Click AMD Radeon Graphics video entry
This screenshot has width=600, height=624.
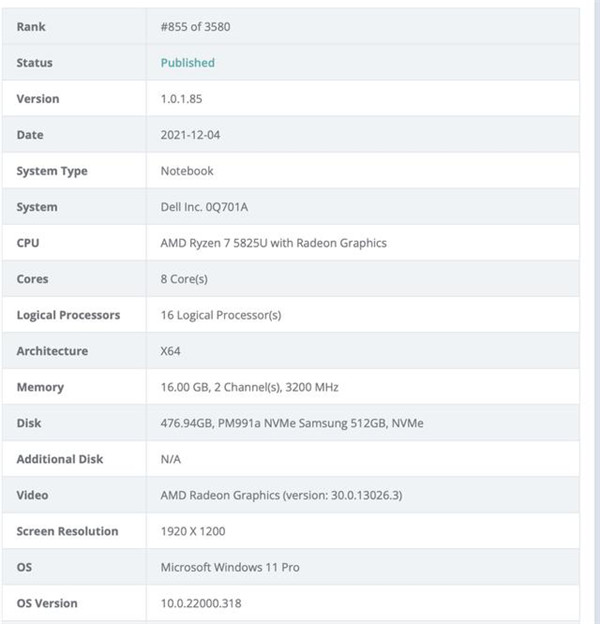pyautogui.click(x=281, y=494)
